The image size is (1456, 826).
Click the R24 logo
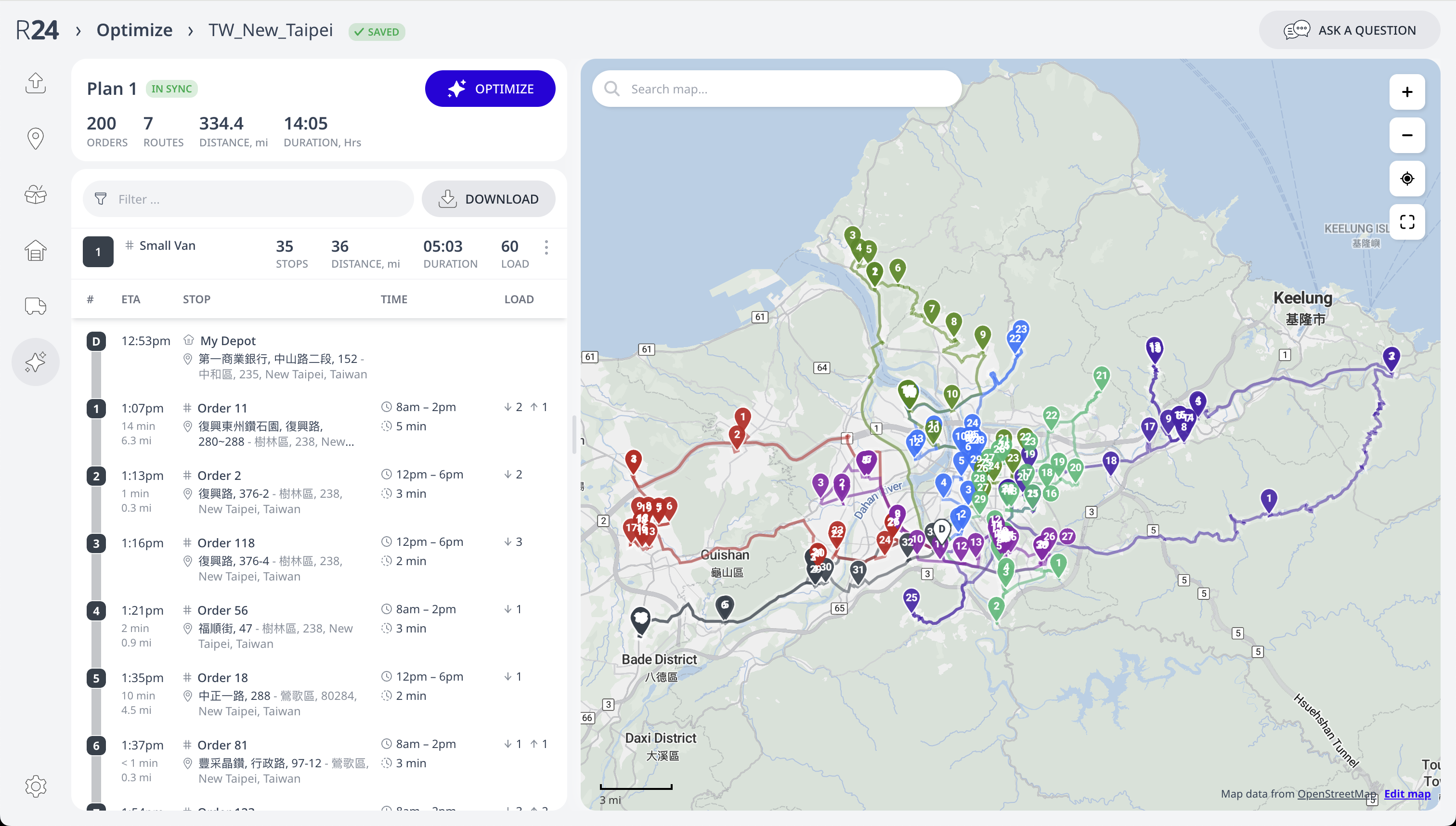point(37,30)
